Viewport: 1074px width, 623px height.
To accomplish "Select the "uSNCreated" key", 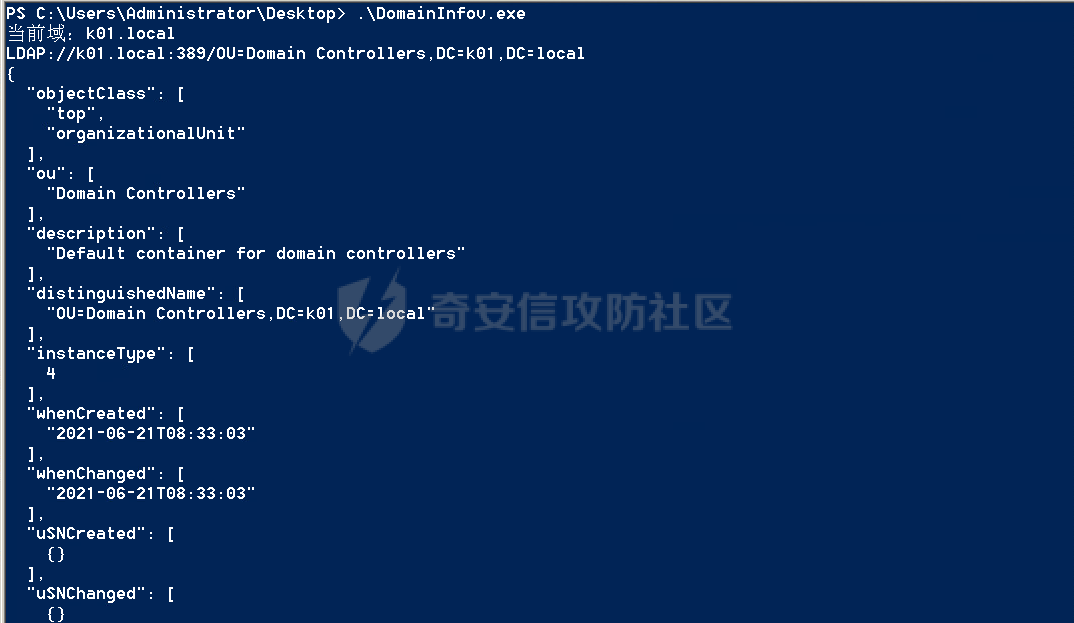I will point(86,533).
